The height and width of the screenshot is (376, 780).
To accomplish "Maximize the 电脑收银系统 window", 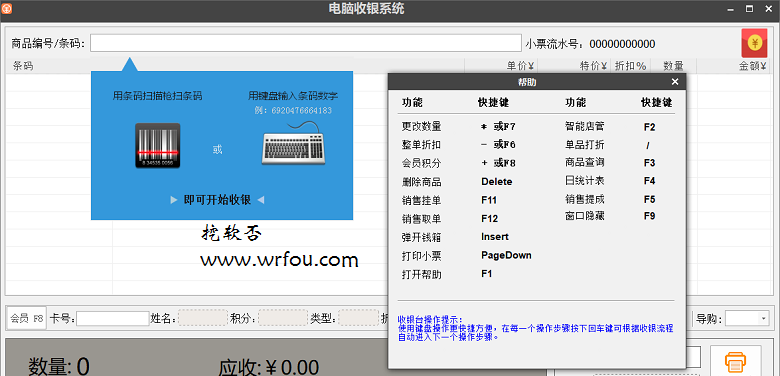I will 749,8.
